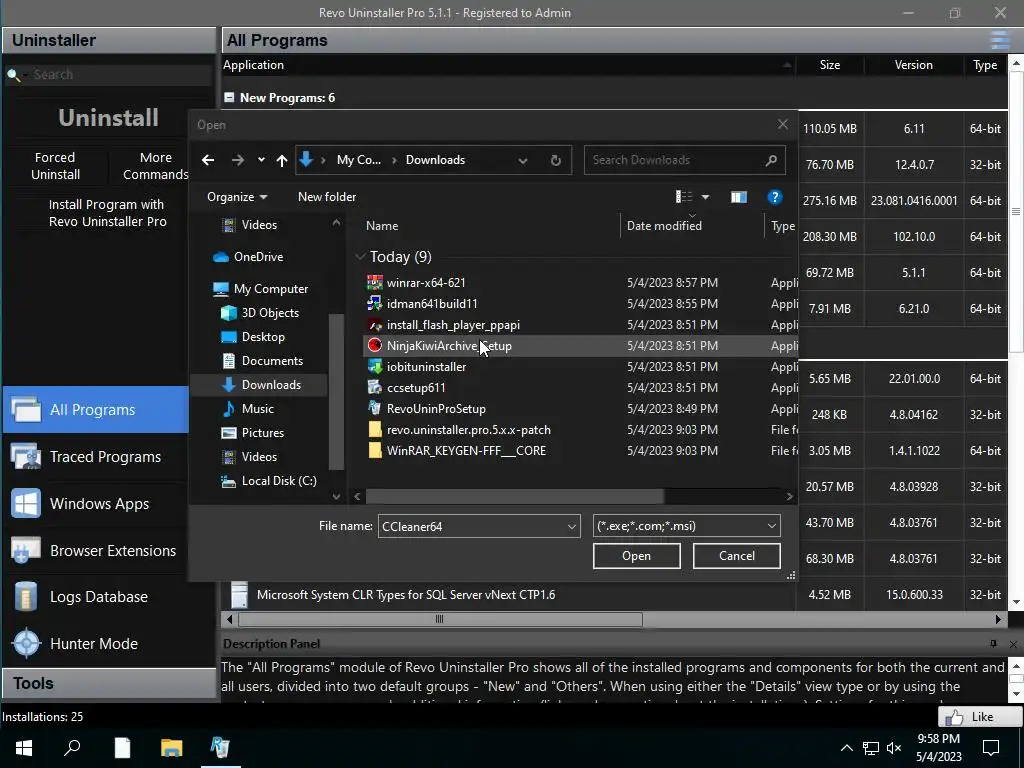Click the New folder button
Viewport: 1024px width, 768px height.
coord(327,197)
